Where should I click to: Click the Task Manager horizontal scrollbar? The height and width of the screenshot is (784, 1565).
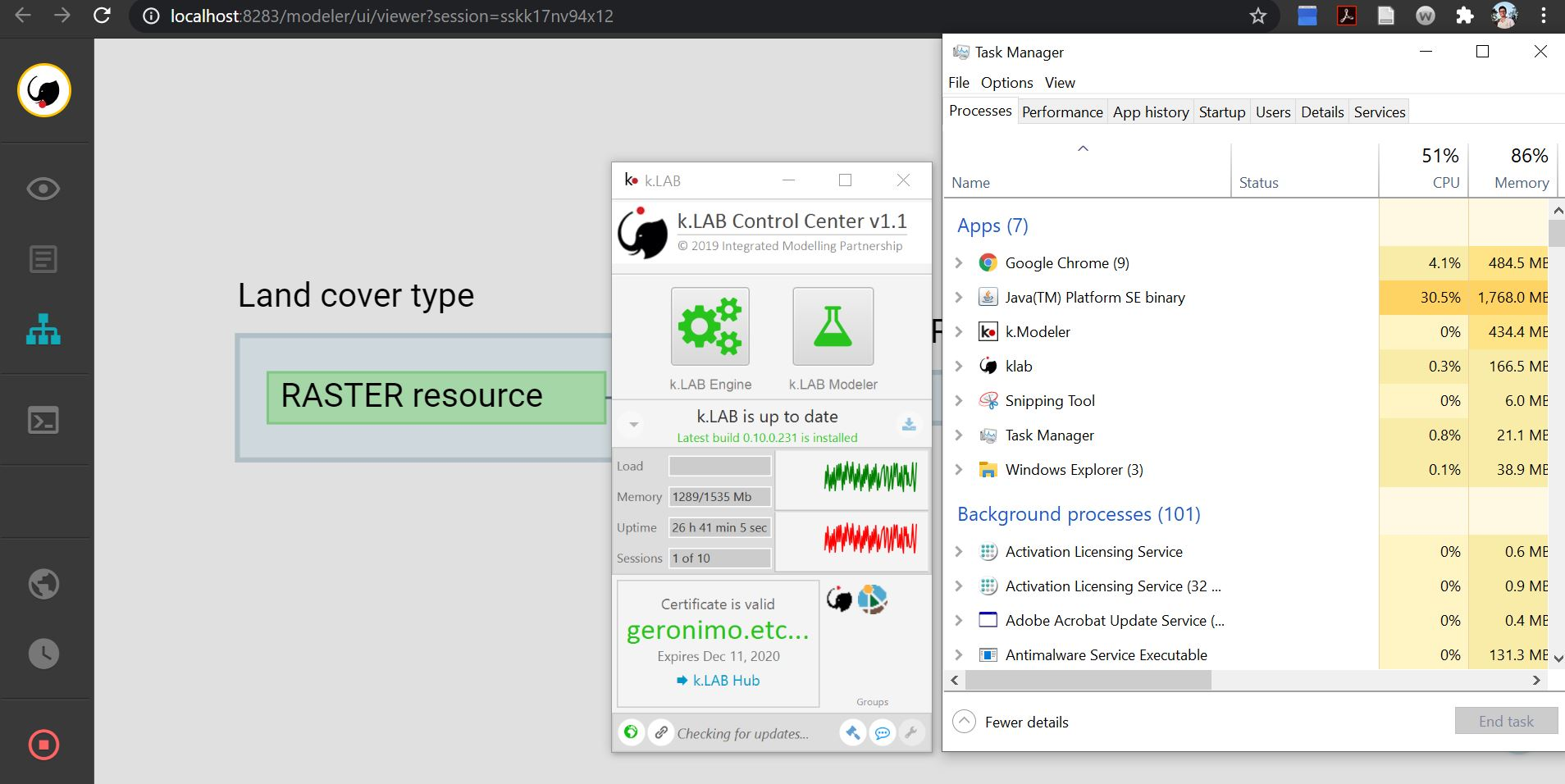1088,680
